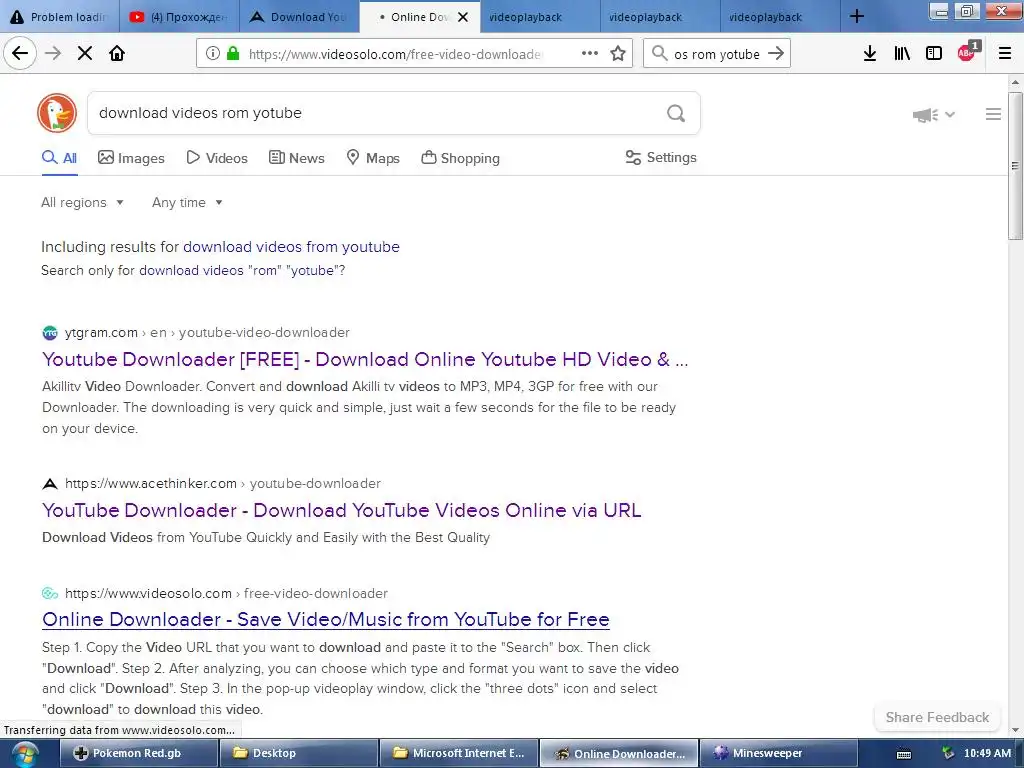Open Microsoft Internet E... taskbar item
The width and height of the screenshot is (1024, 768).
(x=458, y=754)
